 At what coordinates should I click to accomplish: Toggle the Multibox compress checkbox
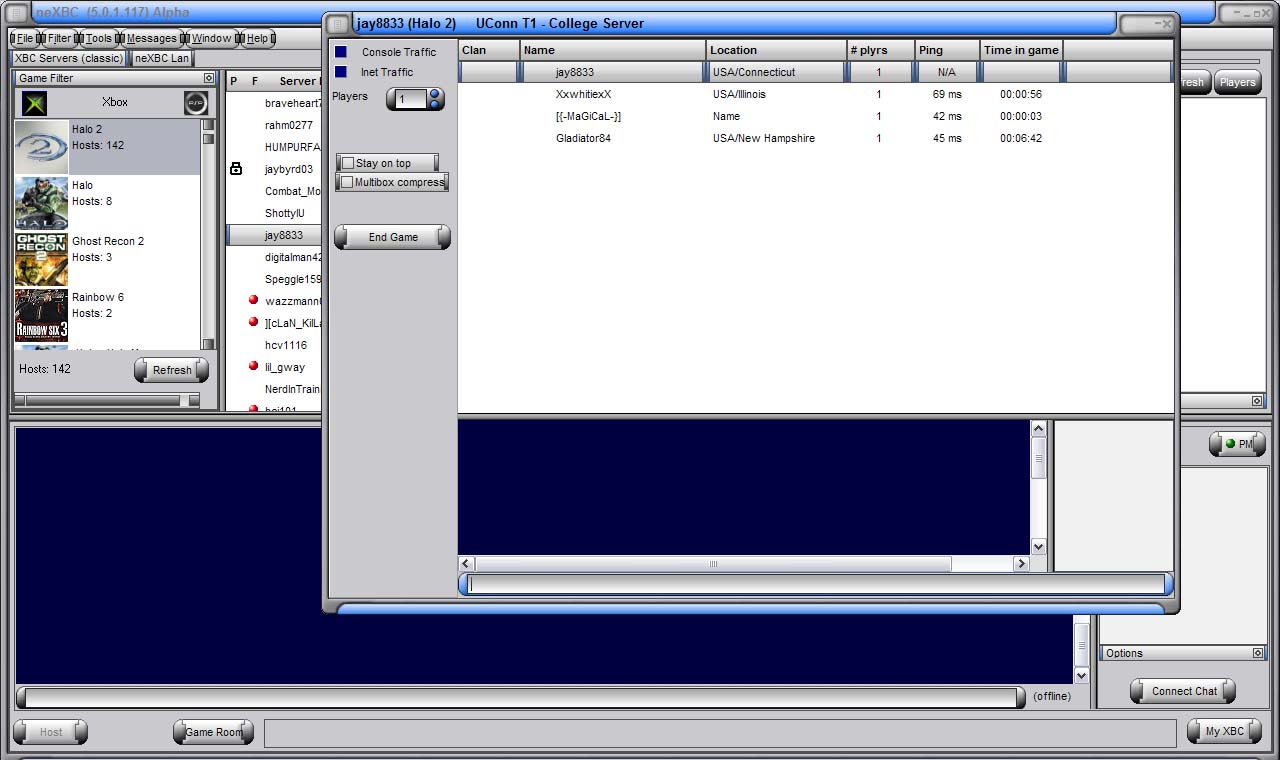[x=347, y=182]
